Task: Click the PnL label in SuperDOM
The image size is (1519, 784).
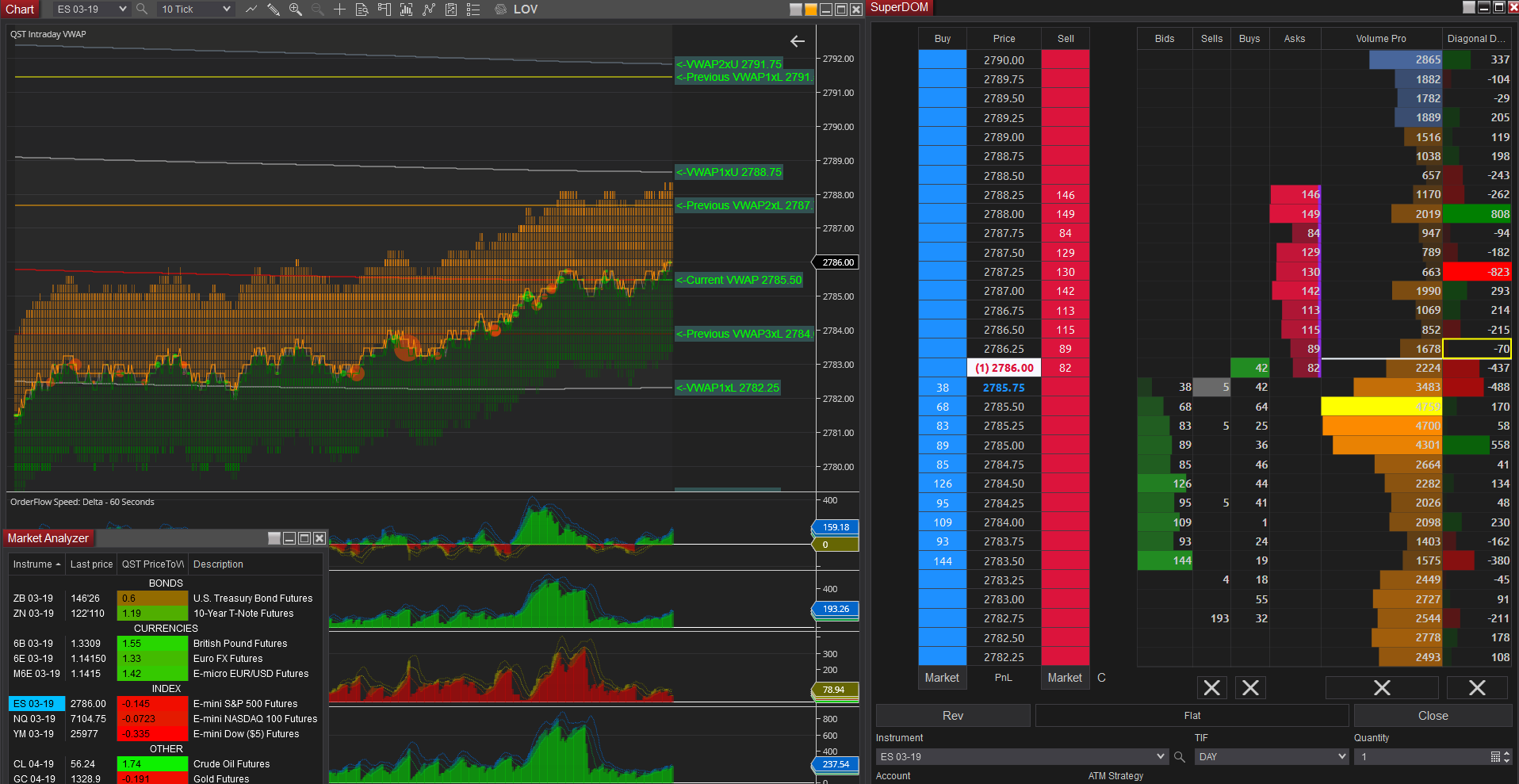Action: [x=1004, y=678]
